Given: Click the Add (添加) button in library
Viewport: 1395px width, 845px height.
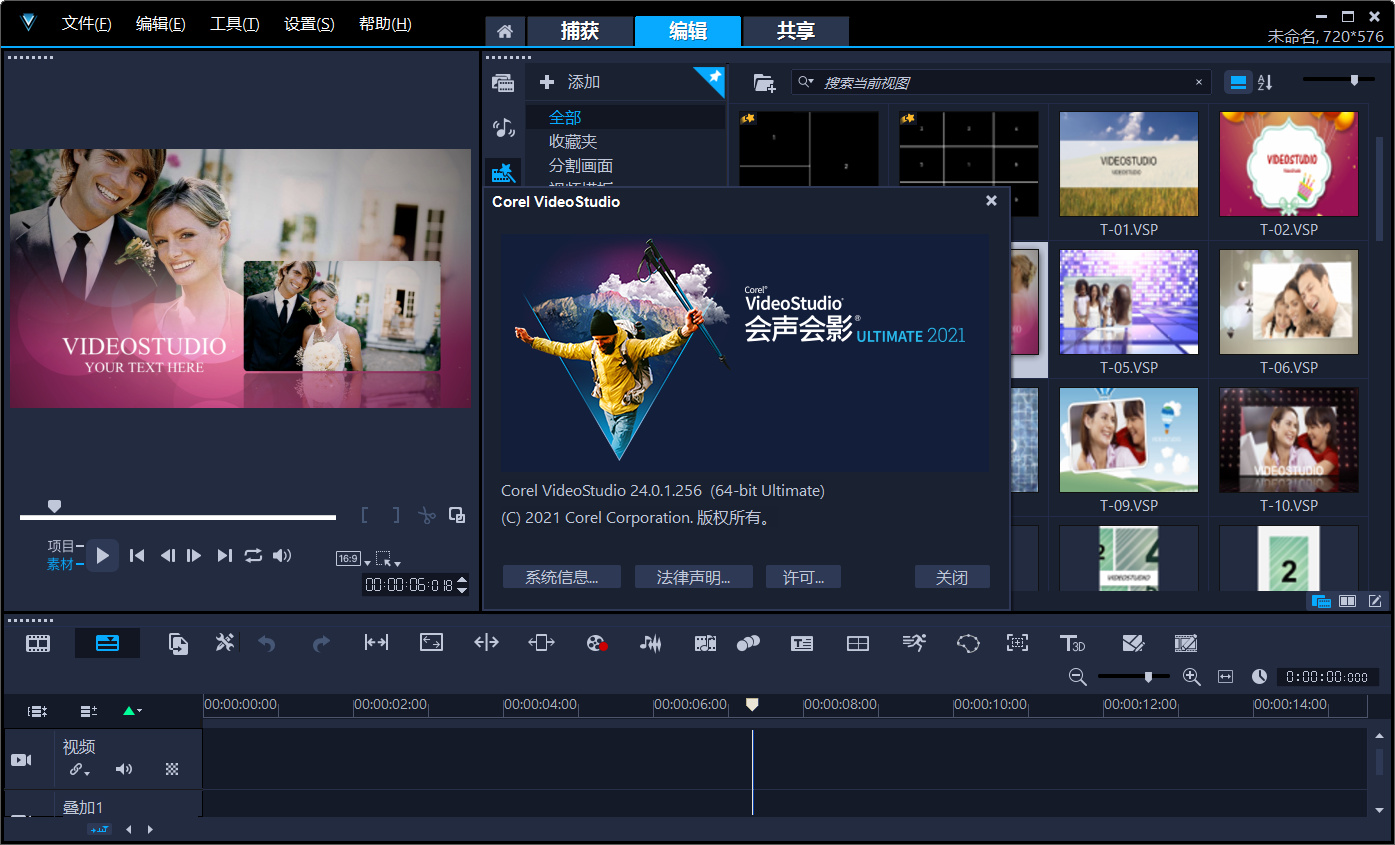Looking at the screenshot, I should coord(570,82).
